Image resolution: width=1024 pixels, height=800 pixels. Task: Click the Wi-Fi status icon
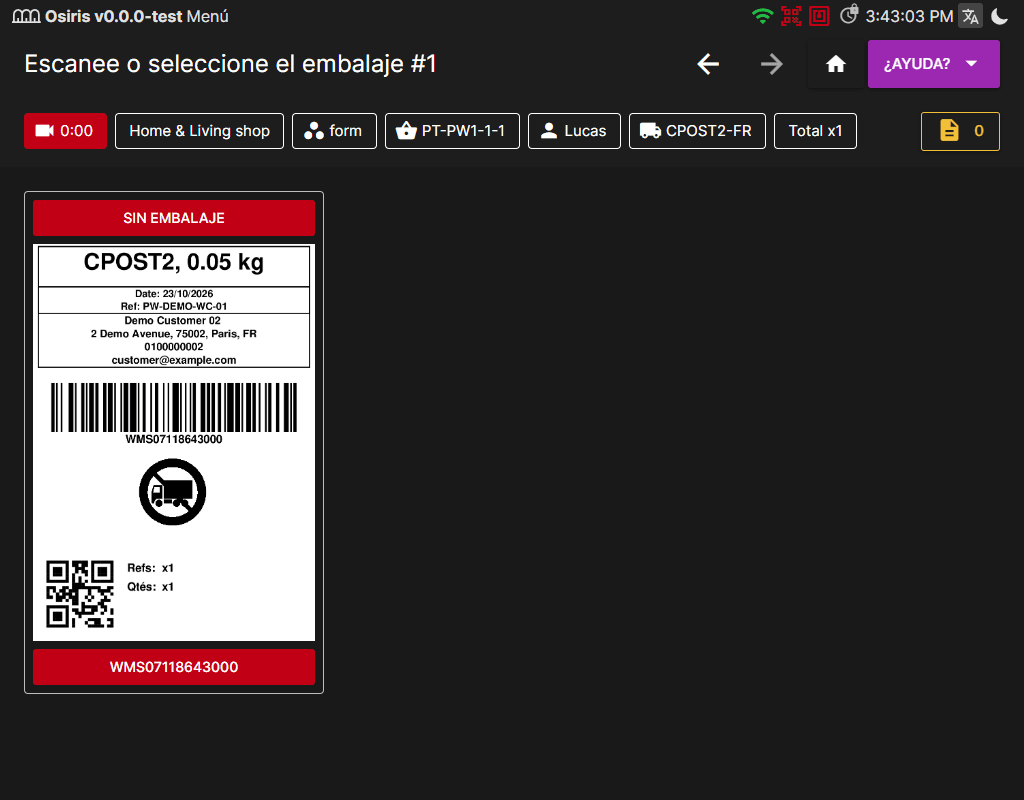click(x=762, y=16)
